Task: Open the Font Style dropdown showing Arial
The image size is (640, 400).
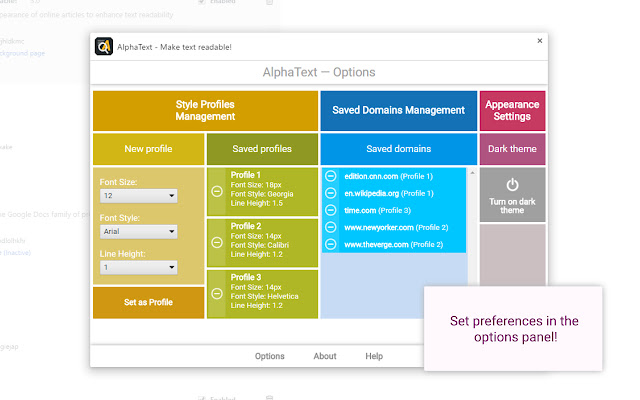Action: (138, 232)
